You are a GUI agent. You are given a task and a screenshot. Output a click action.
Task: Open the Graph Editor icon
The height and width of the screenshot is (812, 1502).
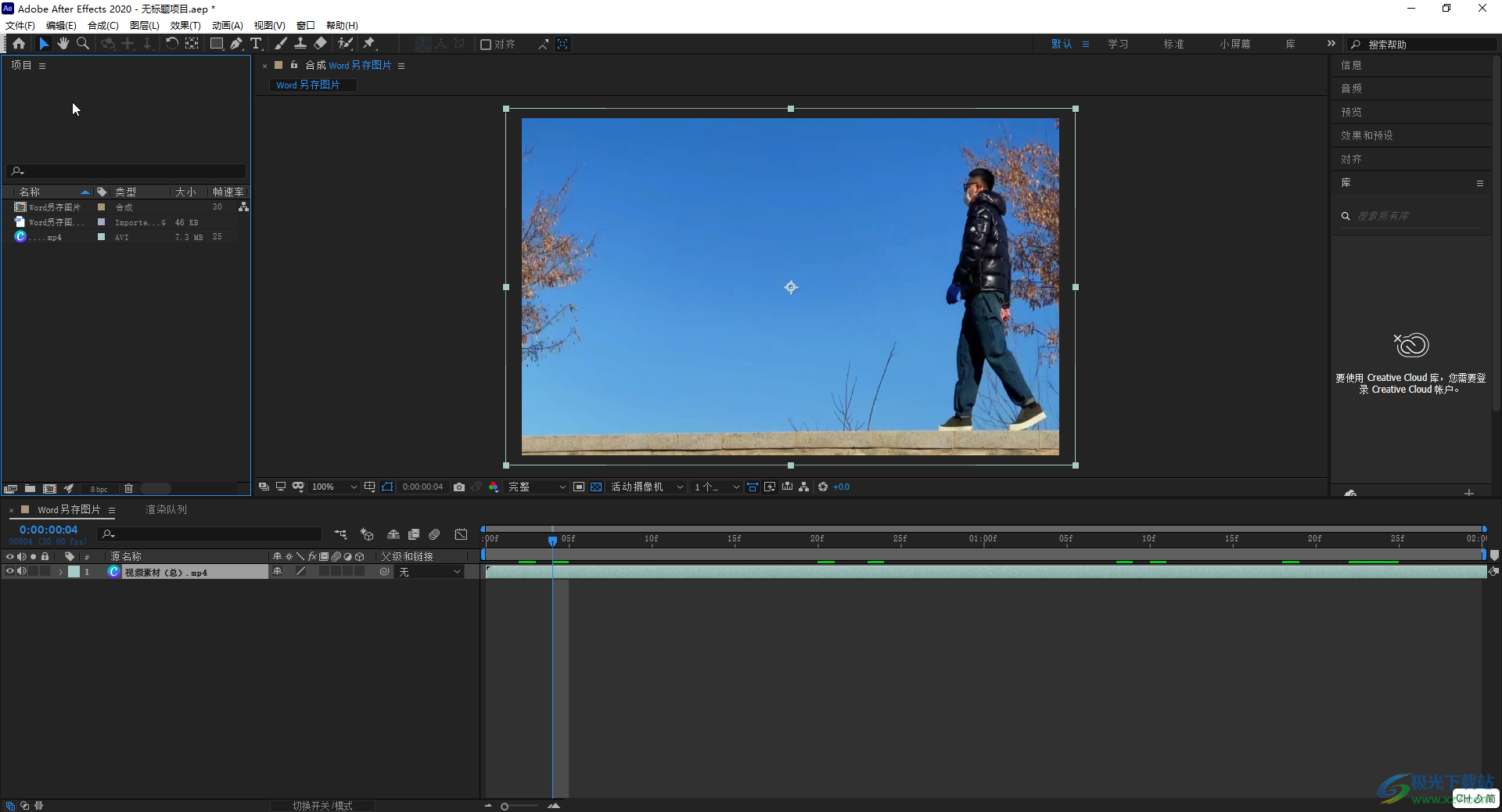462,534
